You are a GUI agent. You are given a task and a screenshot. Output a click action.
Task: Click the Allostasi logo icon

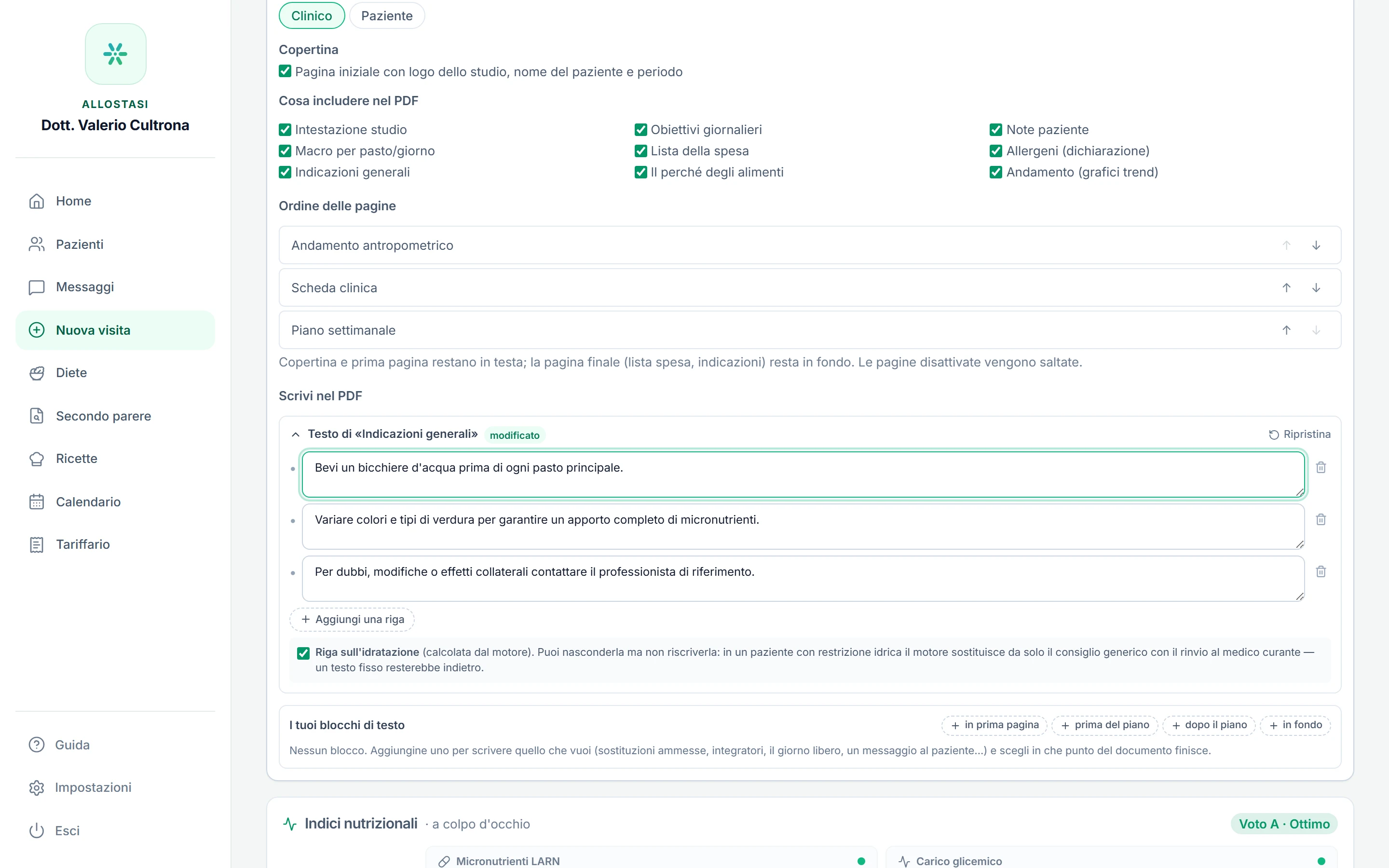pos(115,54)
